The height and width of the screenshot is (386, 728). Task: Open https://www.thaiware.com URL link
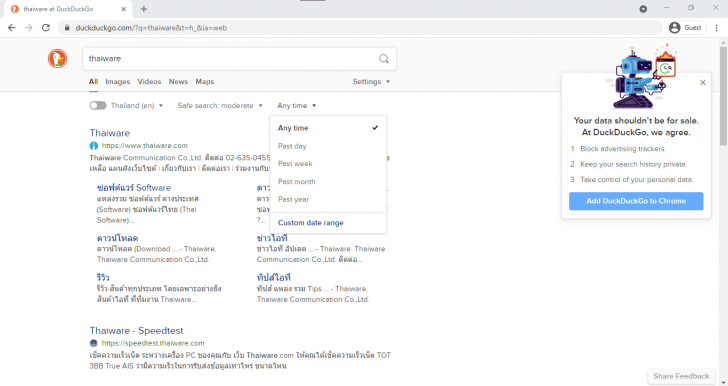[x=144, y=146]
